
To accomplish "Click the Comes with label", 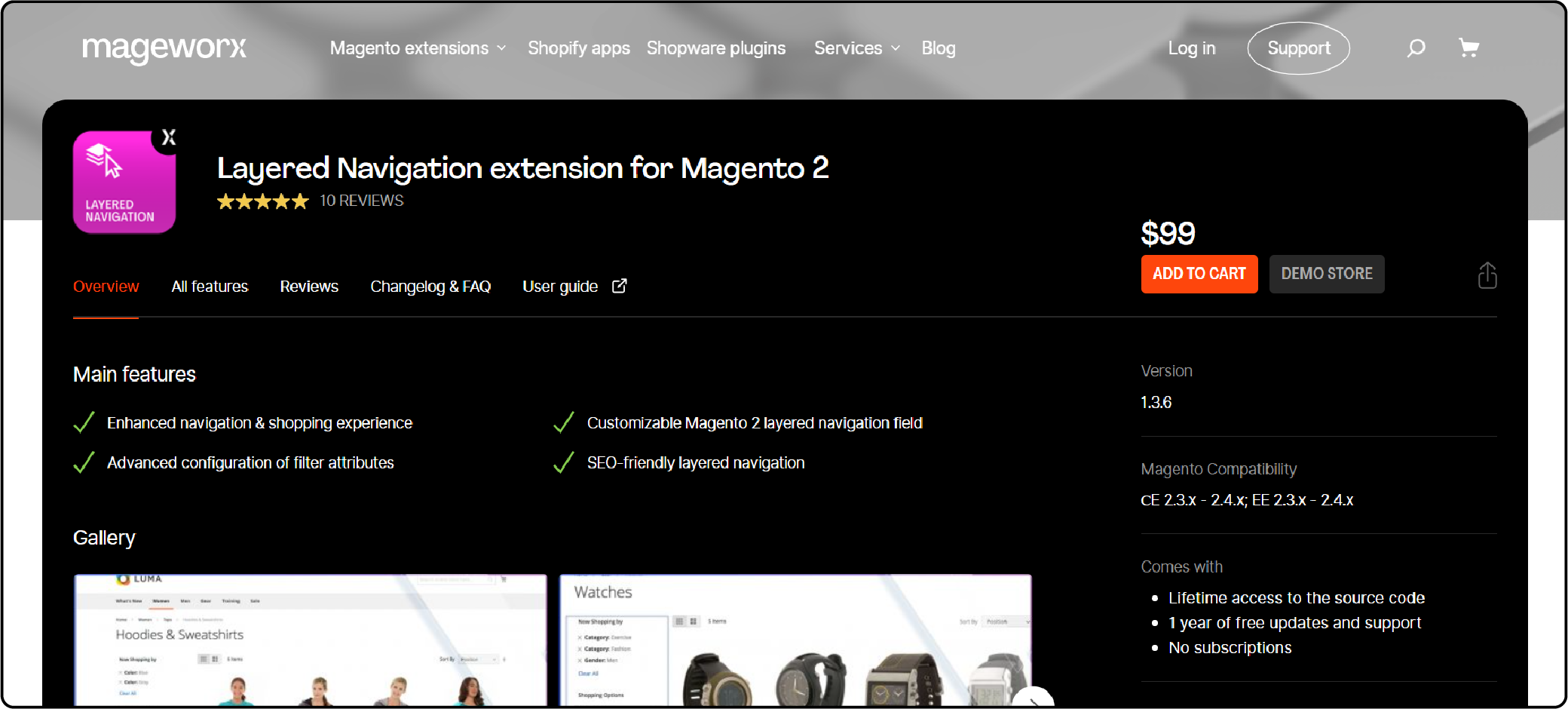I will (x=1182, y=567).
